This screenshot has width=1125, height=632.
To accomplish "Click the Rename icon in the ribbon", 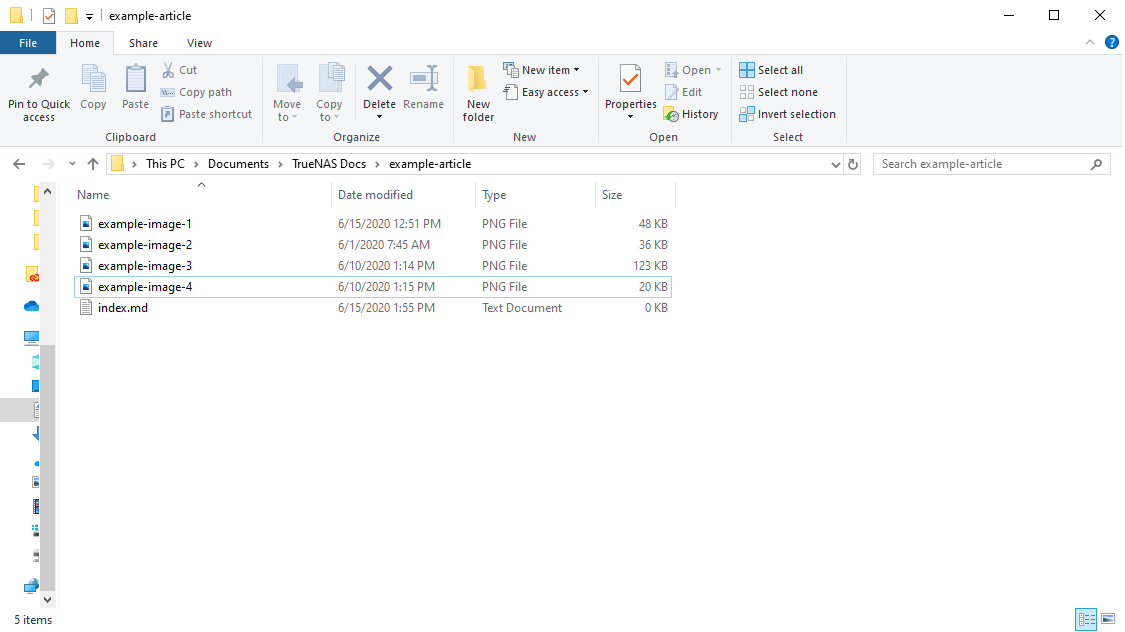I will coord(424,79).
